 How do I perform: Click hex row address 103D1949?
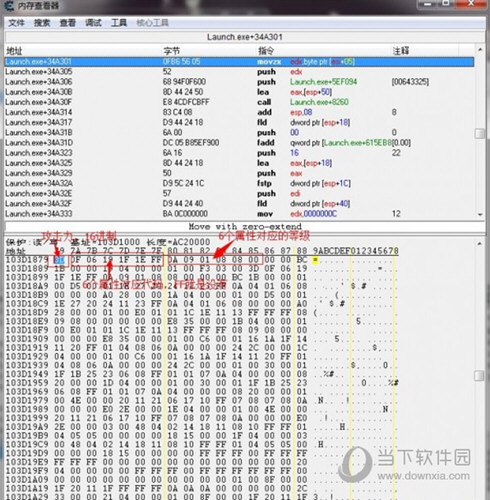(x=27, y=374)
